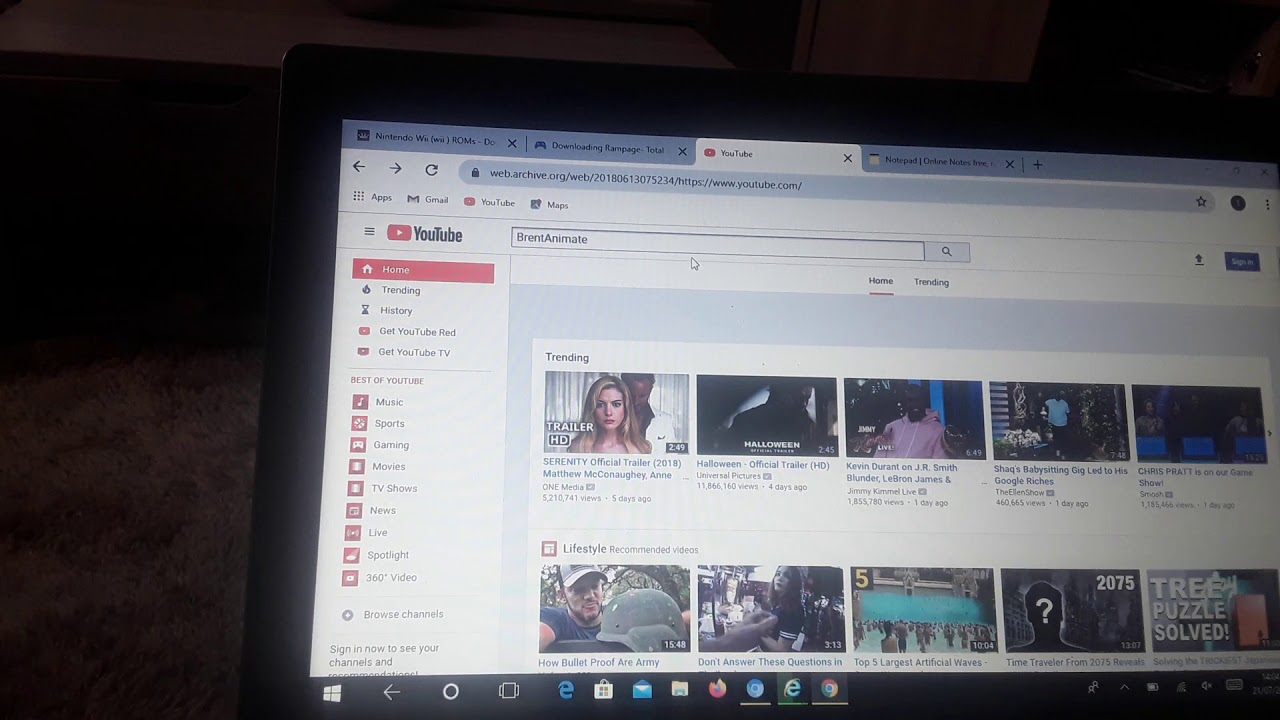The width and height of the screenshot is (1280, 720).
Task: Close the YouTube browser tab
Action: pos(848,158)
